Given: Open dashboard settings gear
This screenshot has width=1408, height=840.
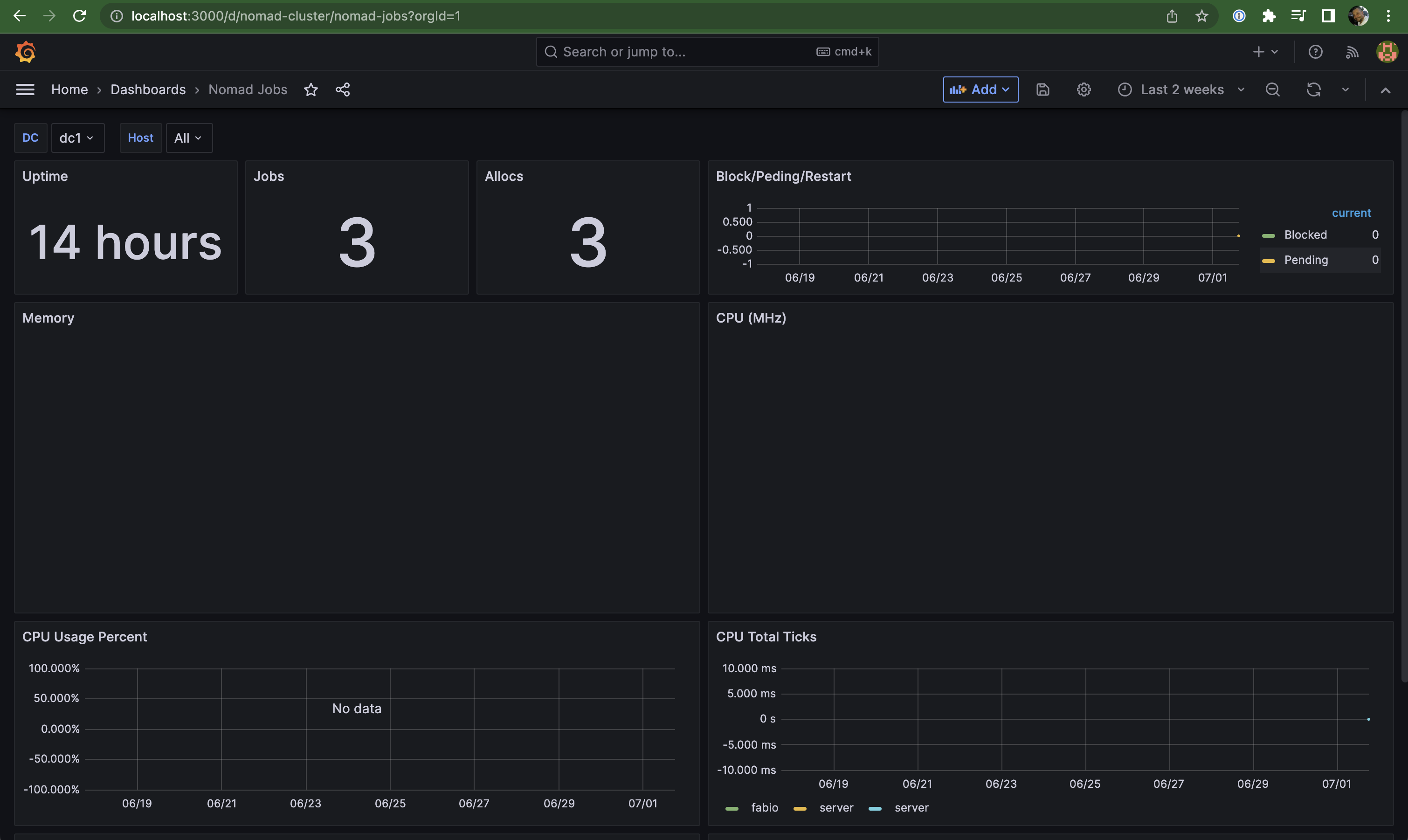Looking at the screenshot, I should point(1084,90).
